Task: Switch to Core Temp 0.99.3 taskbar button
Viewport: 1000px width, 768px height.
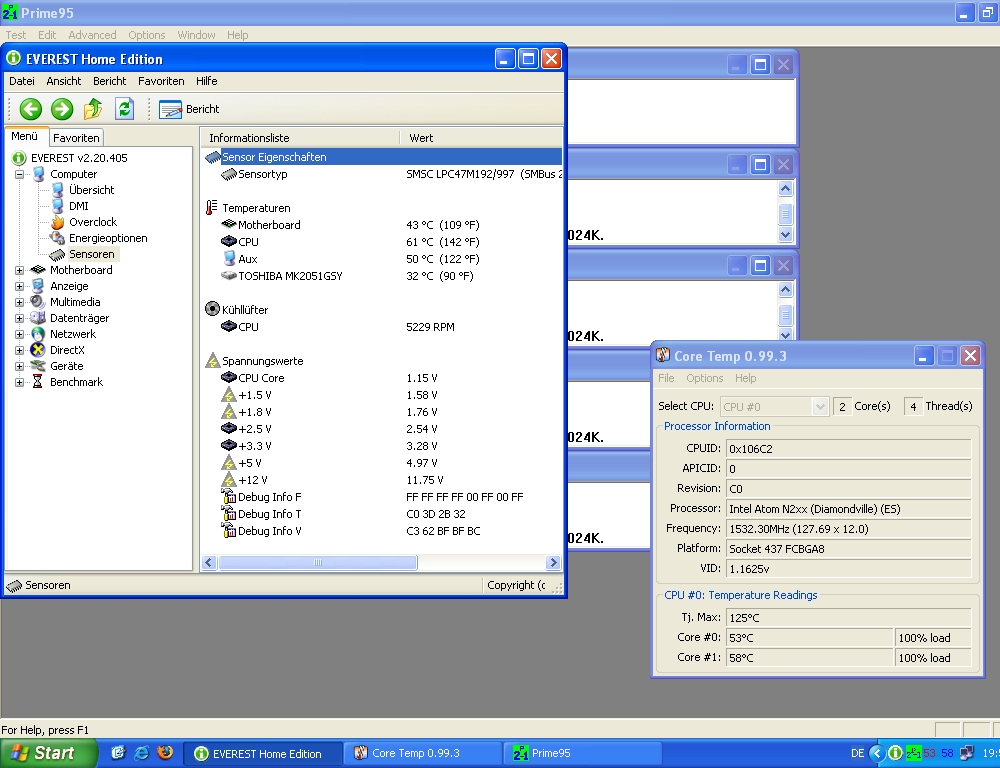Action: (423, 753)
